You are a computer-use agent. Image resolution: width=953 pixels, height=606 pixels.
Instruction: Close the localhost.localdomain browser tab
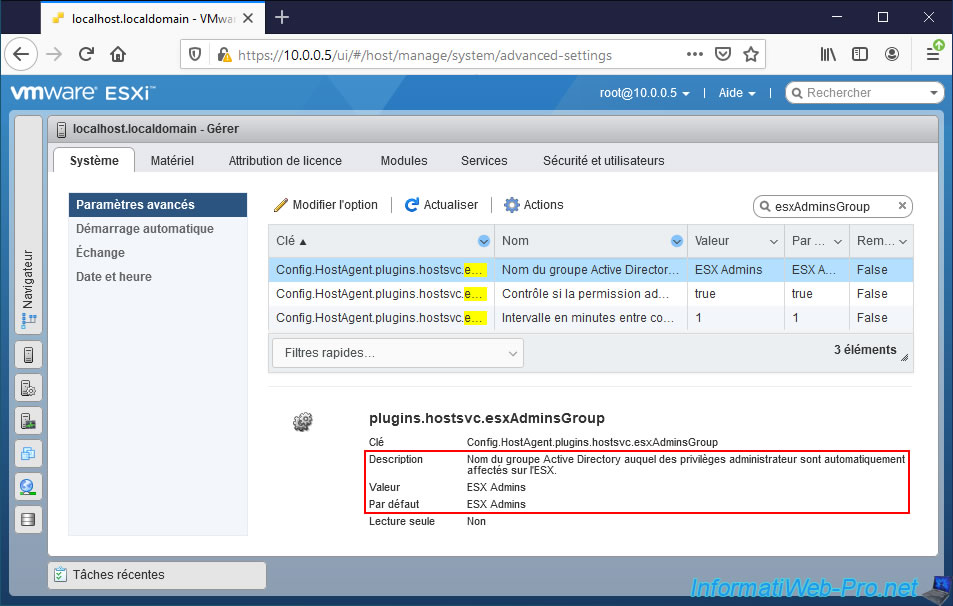248,18
